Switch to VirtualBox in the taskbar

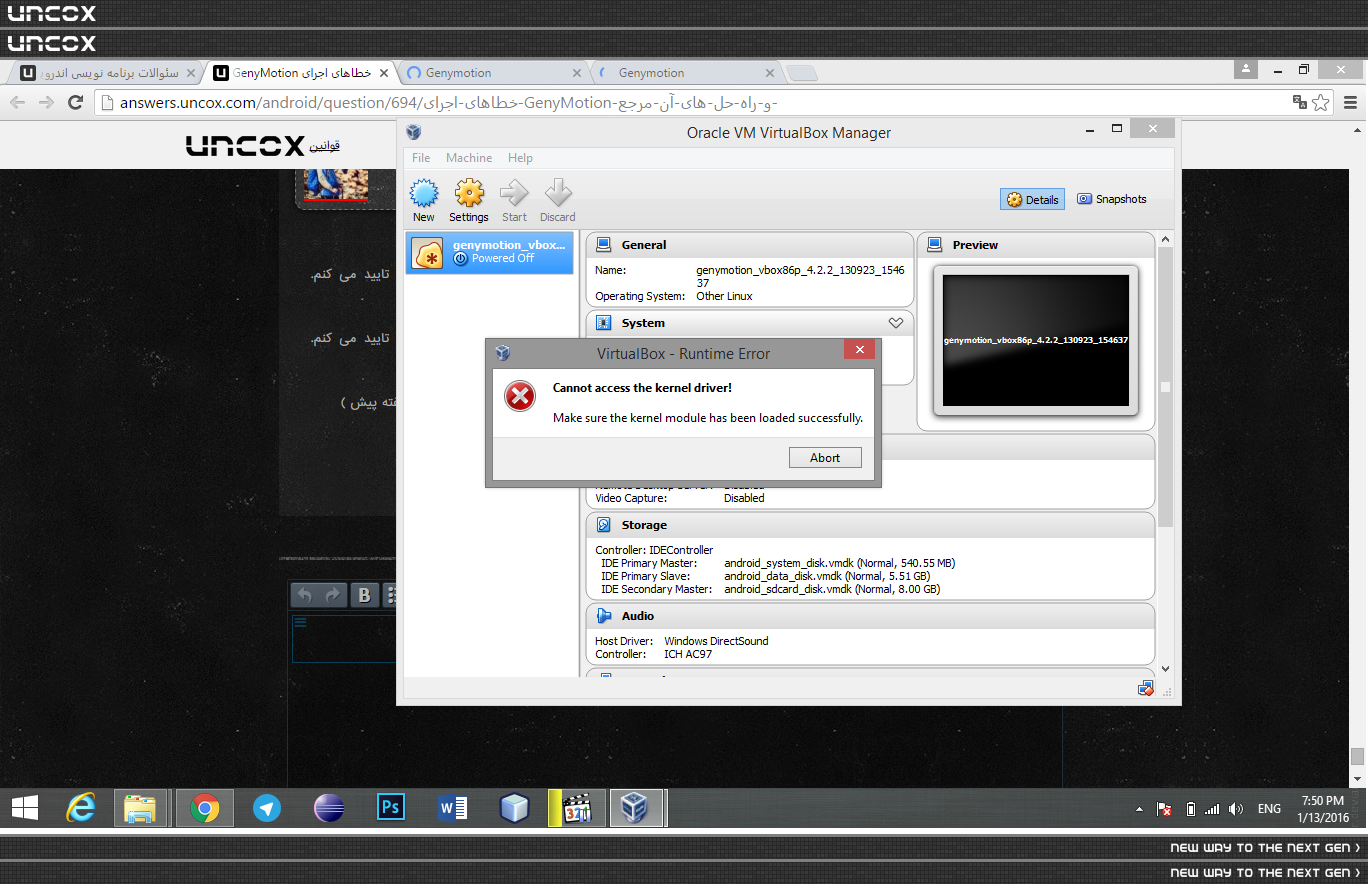pos(637,808)
